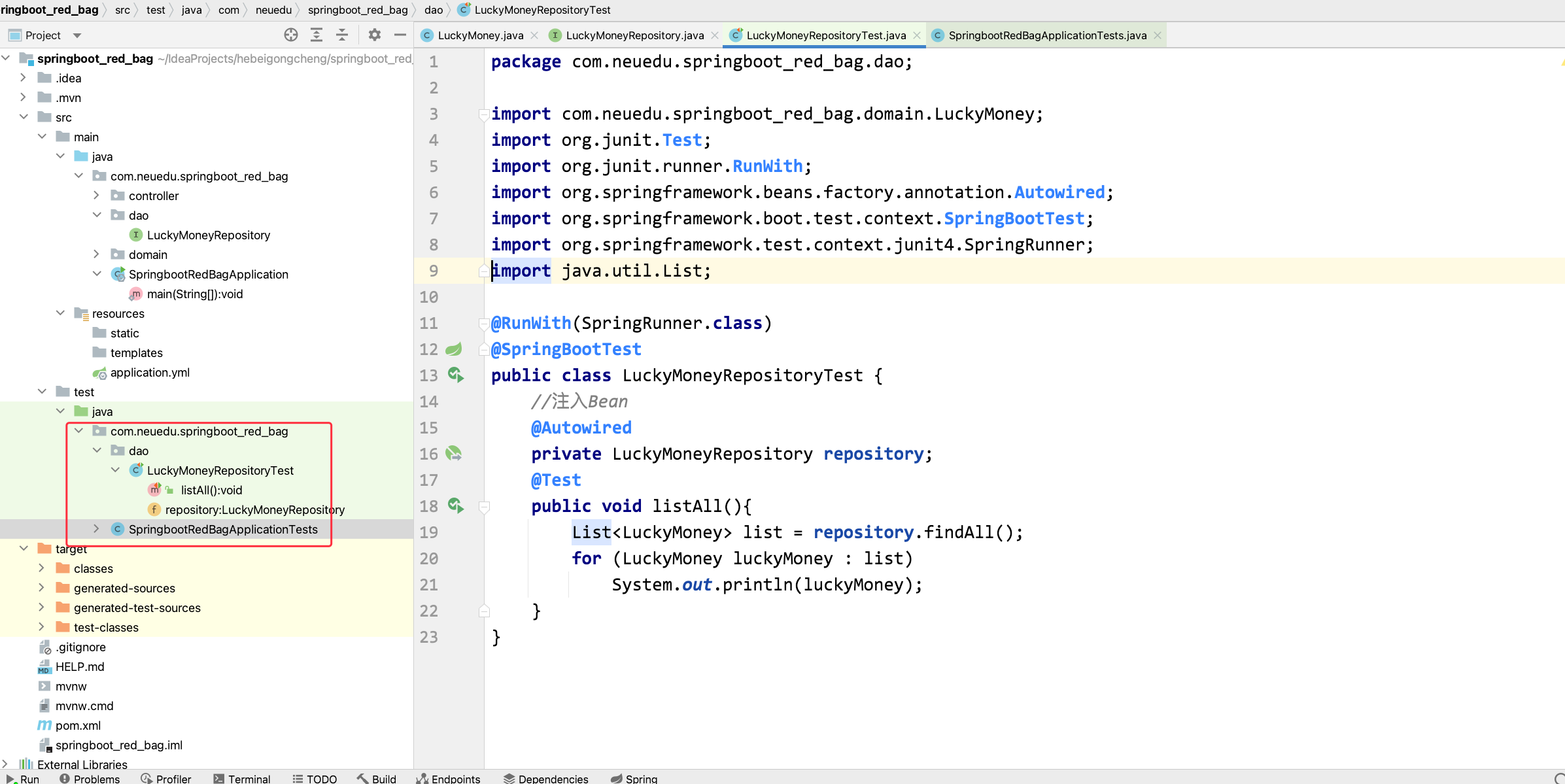Expand the generated-sources folder

42,588
